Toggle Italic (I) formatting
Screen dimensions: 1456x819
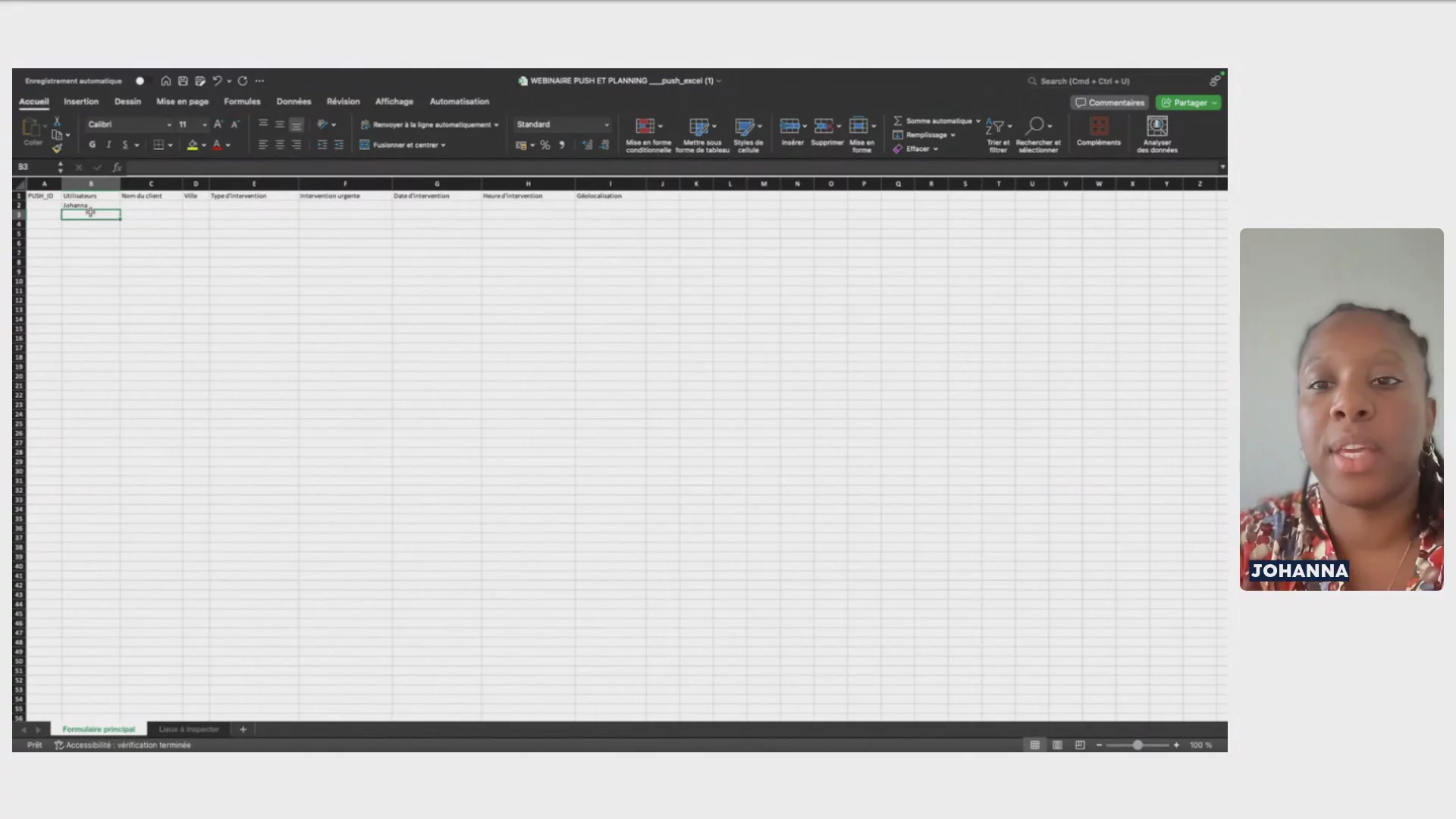click(108, 145)
